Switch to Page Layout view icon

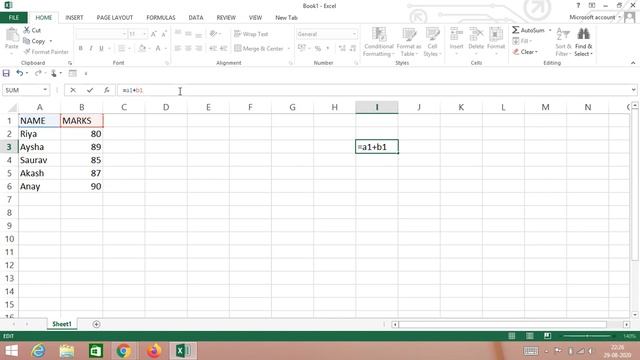pos(530,336)
